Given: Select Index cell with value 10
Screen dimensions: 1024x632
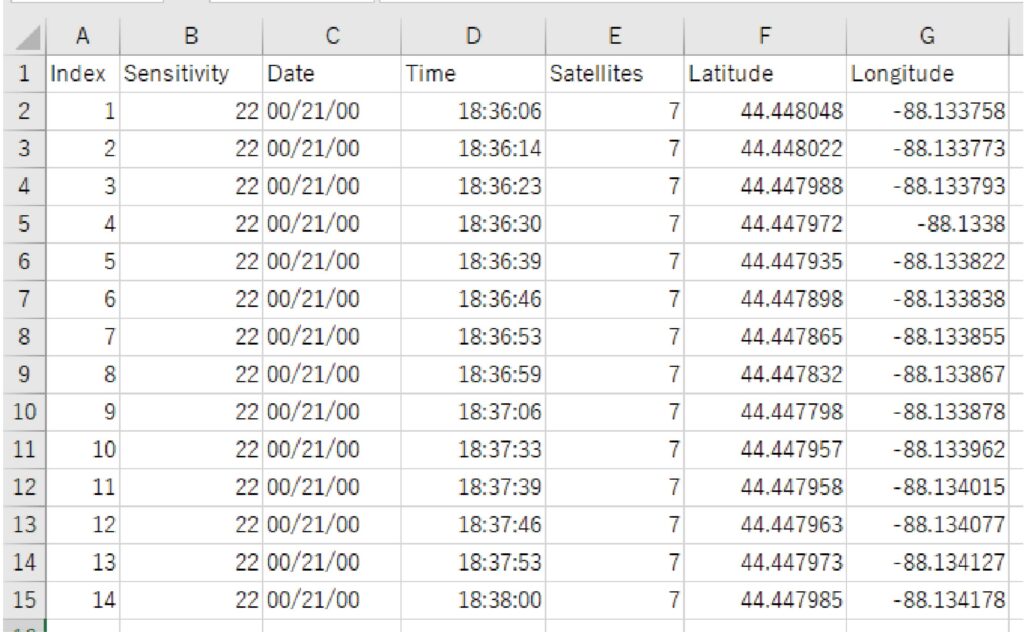Looking at the screenshot, I should [83, 450].
